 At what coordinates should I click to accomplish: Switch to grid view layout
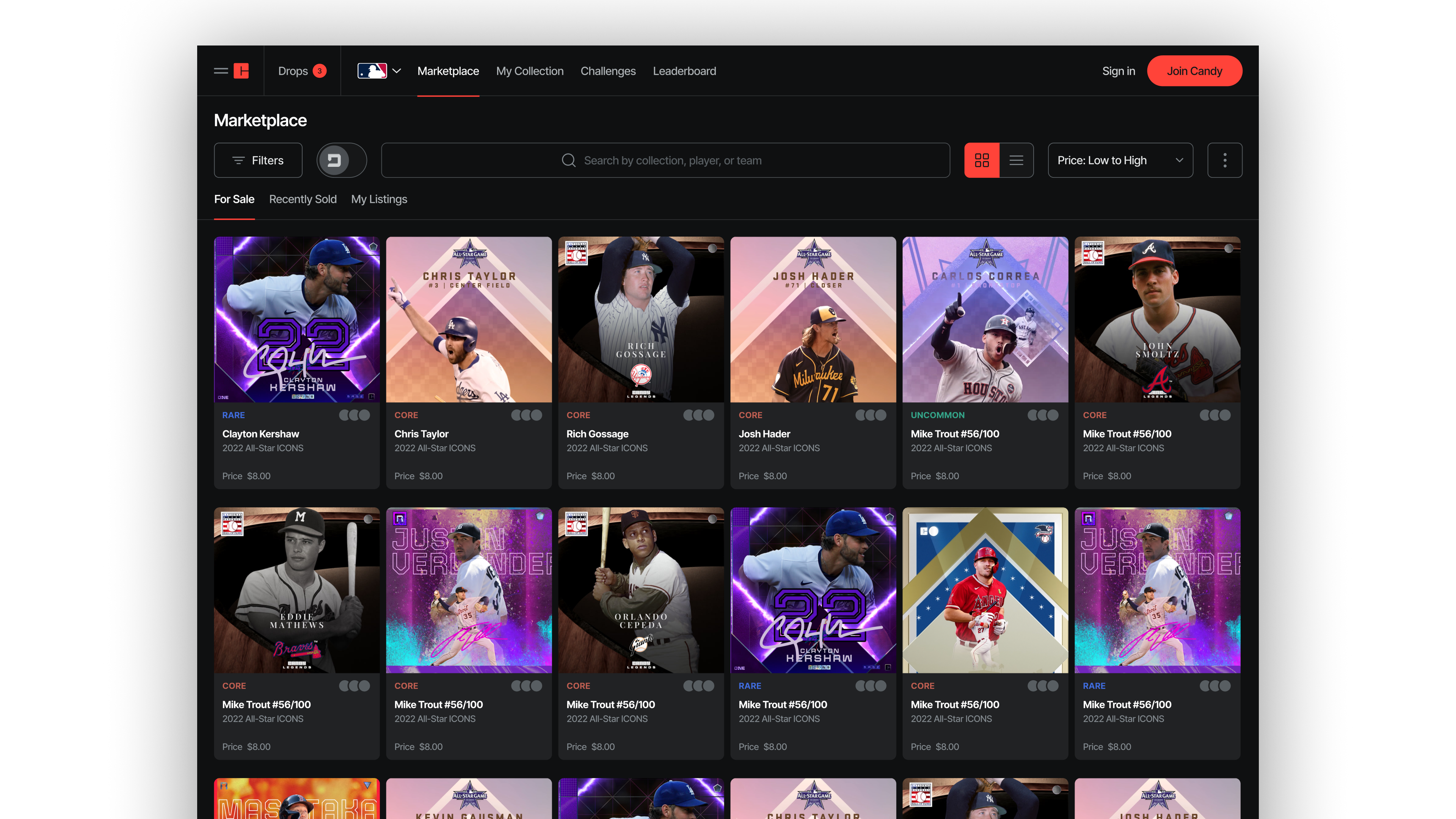click(x=982, y=160)
